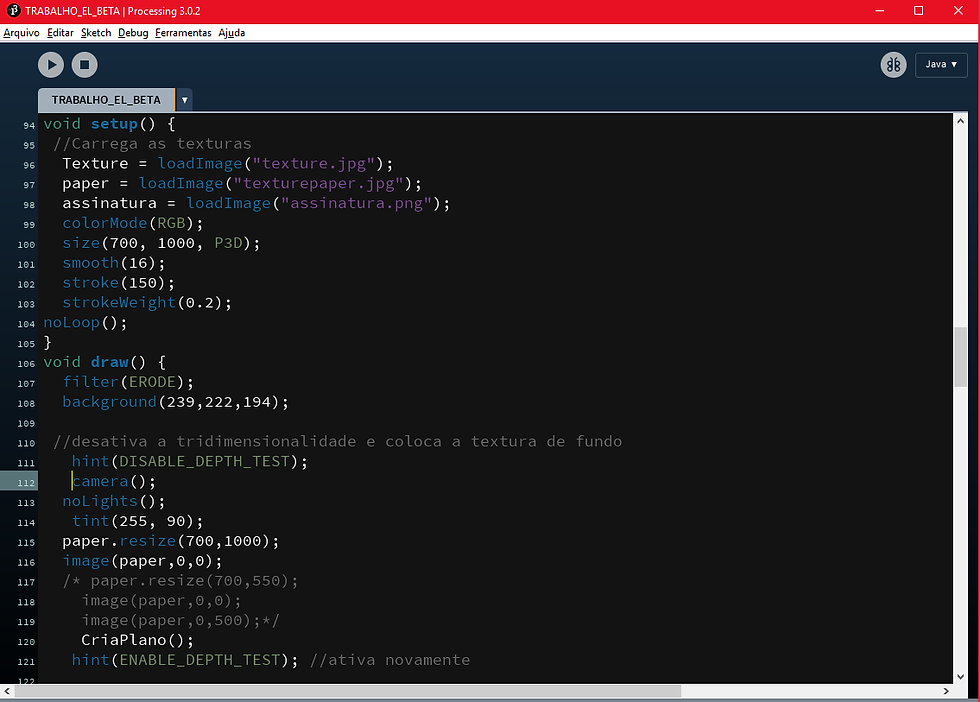Click on "background(239,222,194);" line
The height and width of the screenshot is (702, 980).
click(175, 402)
